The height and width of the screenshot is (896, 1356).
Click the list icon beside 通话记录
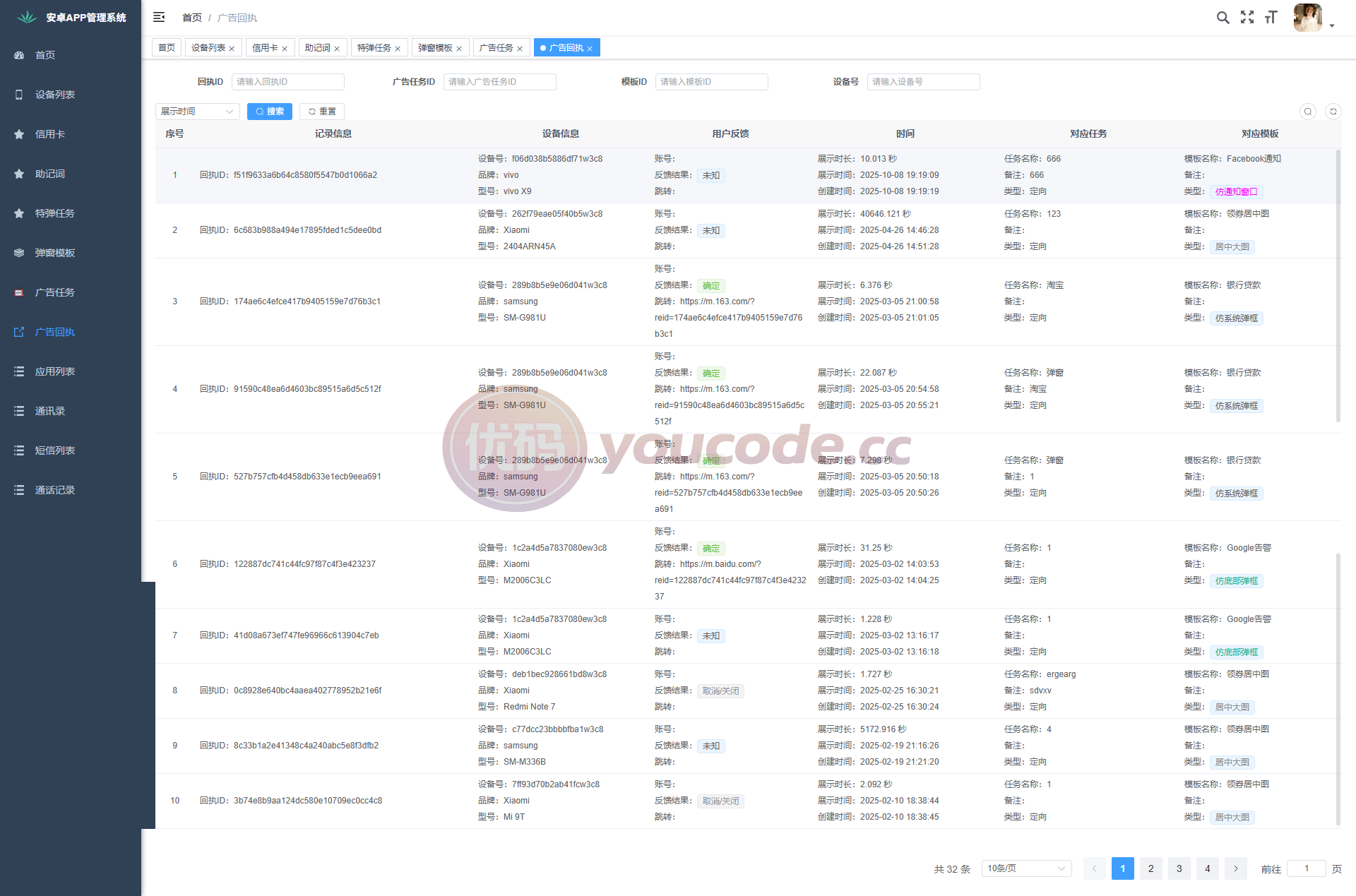[19, 490]
